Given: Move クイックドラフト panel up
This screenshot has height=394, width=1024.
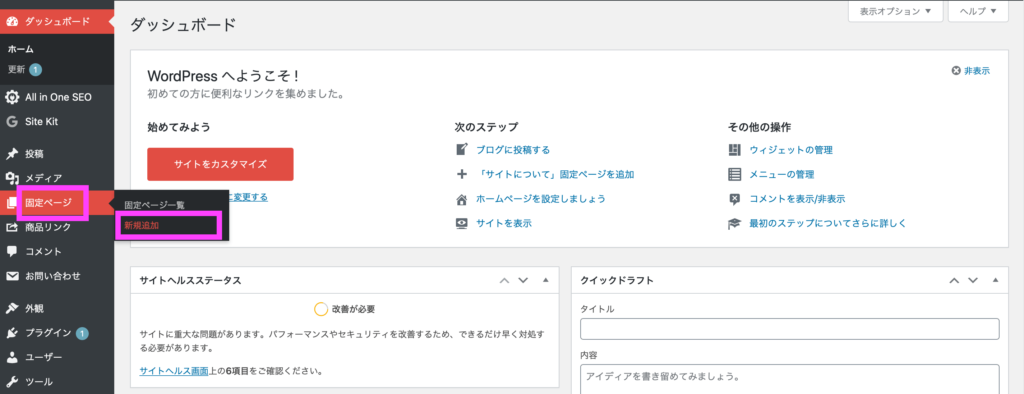Looking at the screenshot, I should [954, 280].
